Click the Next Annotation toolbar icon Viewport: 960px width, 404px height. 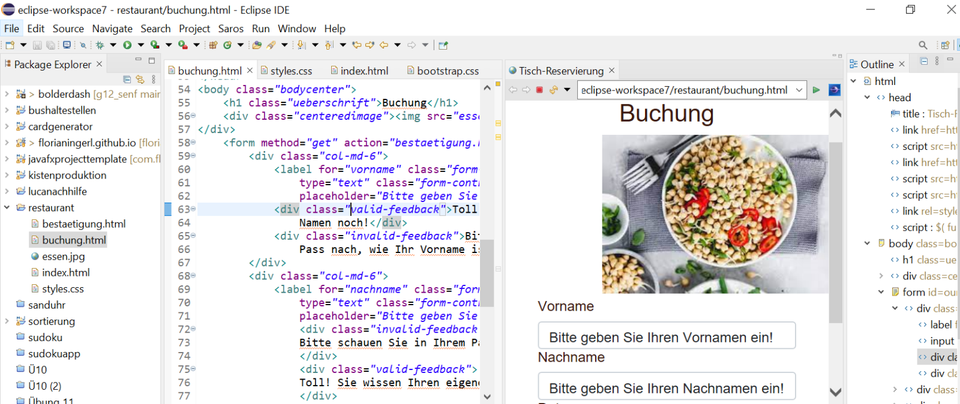tap(301, 45)
